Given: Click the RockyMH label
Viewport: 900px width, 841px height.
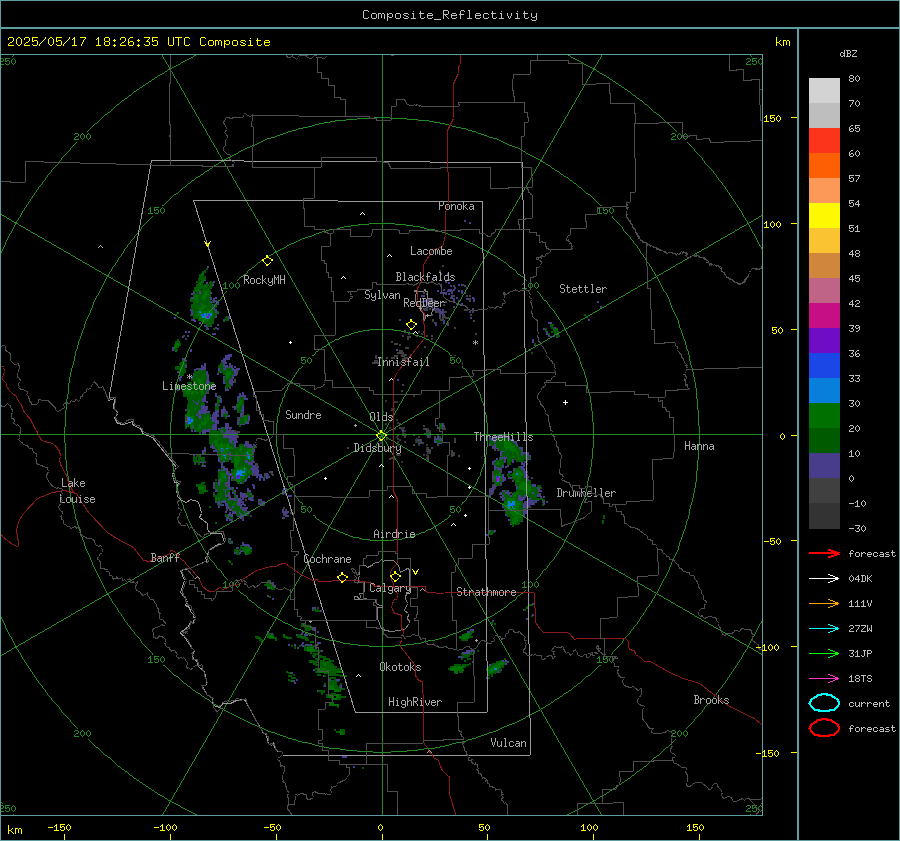Looking at the screenshot, I should coord(264,280).
